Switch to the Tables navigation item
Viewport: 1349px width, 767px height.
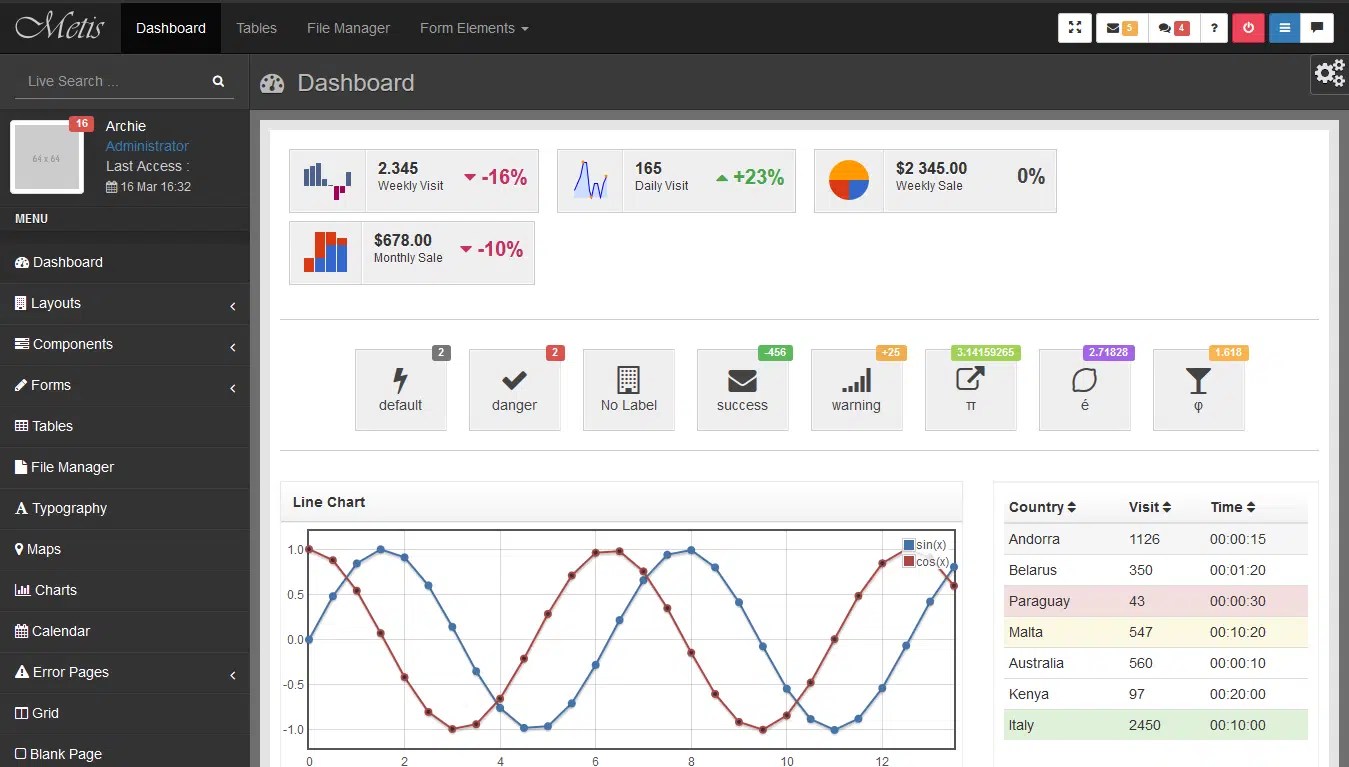coord(256,28)
